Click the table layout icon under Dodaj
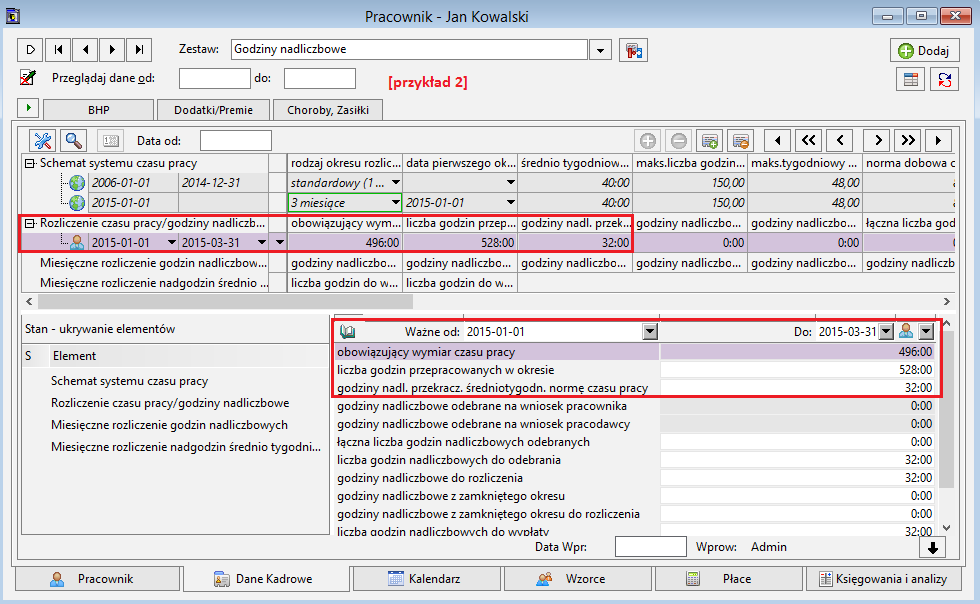Viewport: 980px width, 604px height. click(911, 79)
